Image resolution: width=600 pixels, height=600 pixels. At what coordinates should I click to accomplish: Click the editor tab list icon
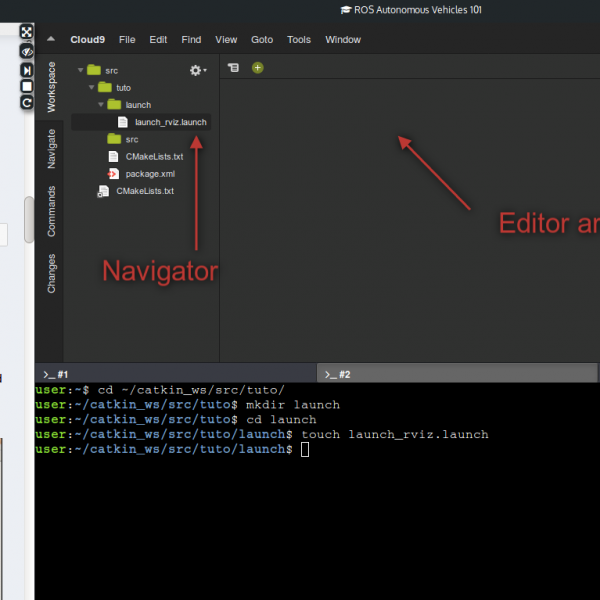233,68
